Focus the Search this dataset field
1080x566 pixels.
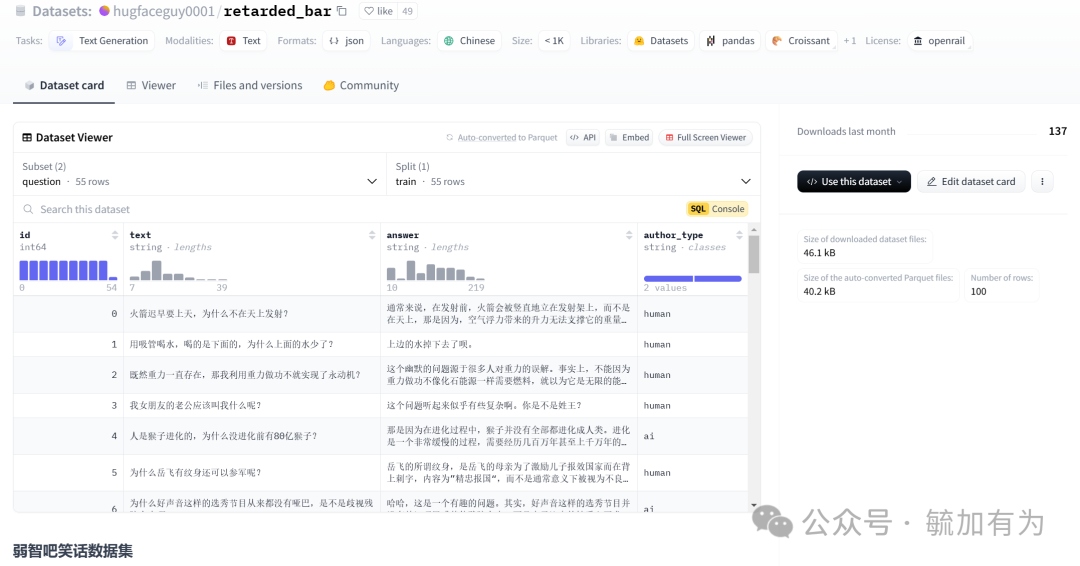[348, 209]
